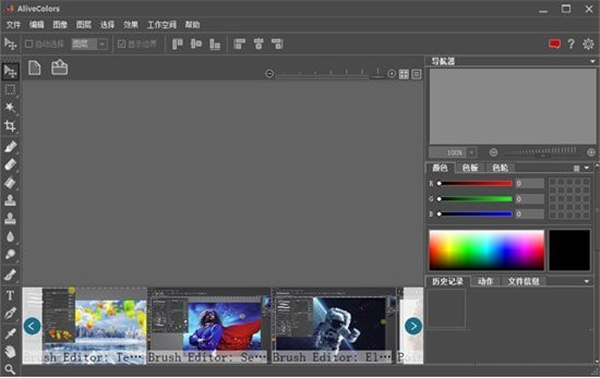Viewport: 600px width, 378px height.
Task: Switch to grid tile view
Action: [404, 74]
